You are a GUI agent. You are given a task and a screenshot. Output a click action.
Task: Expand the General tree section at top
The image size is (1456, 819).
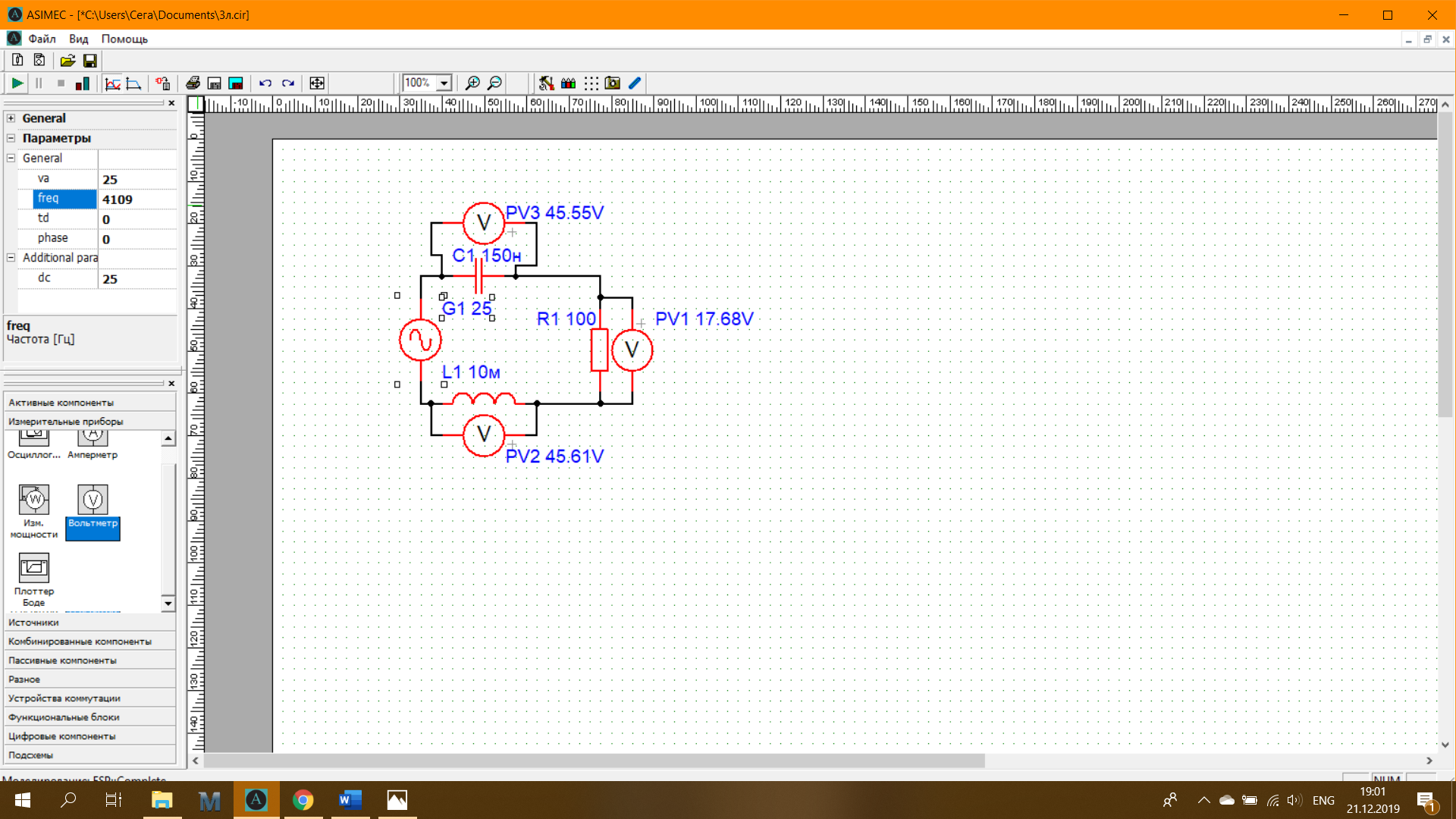11,118
